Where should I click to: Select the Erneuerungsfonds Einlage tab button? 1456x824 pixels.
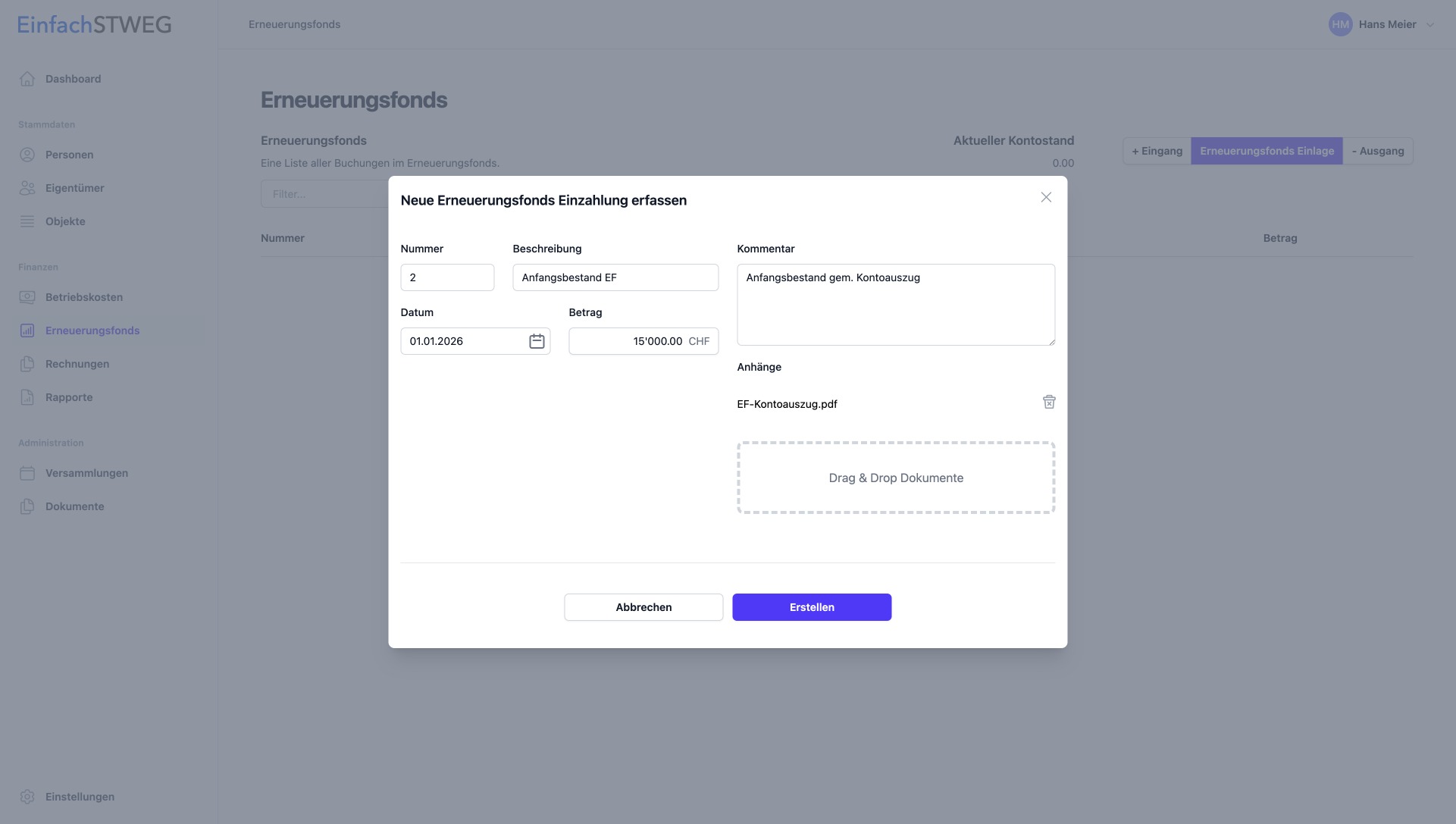pyautogui.click(x=1267, y=151)
